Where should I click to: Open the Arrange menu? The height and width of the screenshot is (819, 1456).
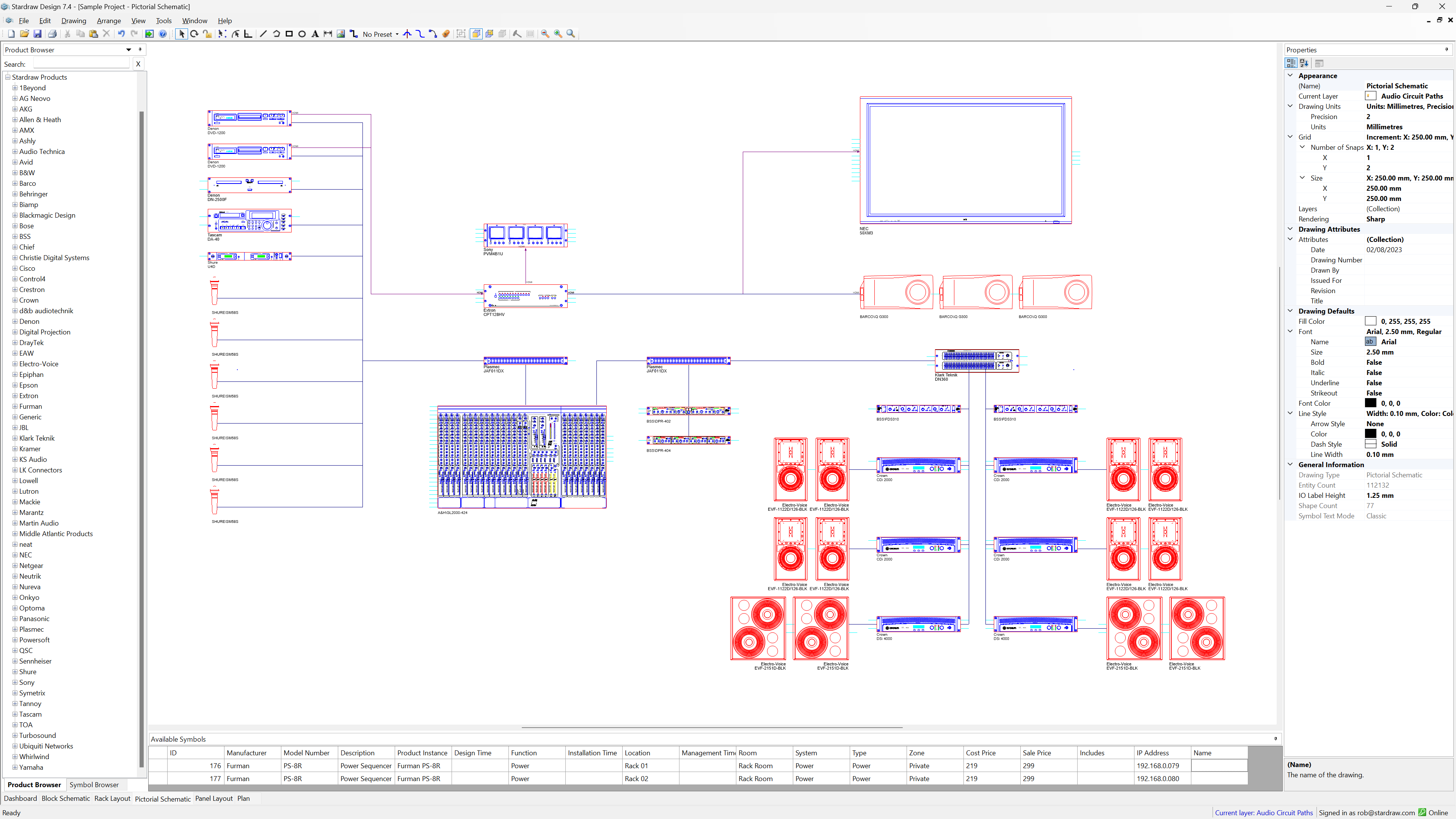click(x=108, y=21)
